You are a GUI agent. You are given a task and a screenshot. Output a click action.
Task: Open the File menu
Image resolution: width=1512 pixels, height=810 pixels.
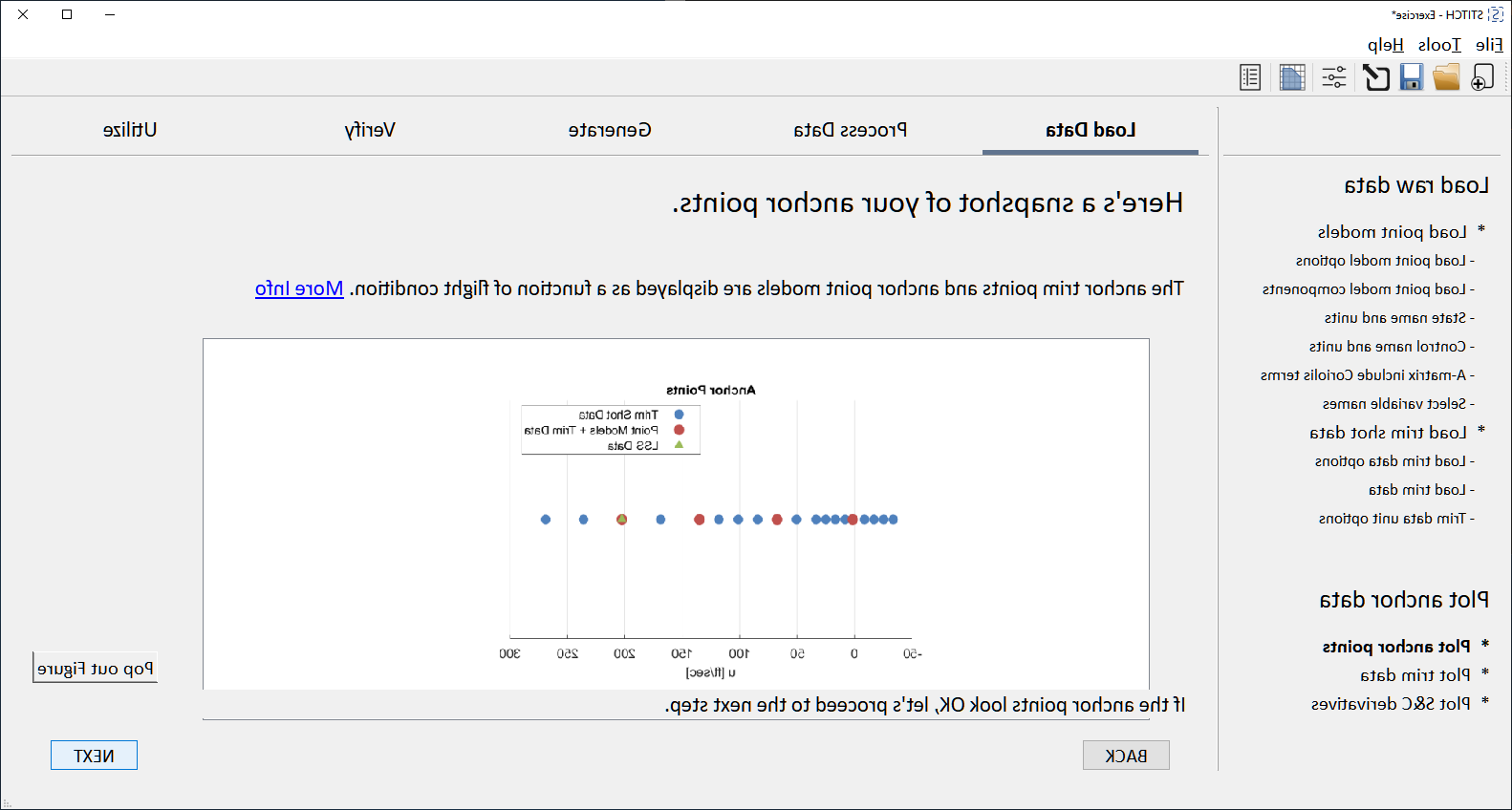pos(1489,45)
